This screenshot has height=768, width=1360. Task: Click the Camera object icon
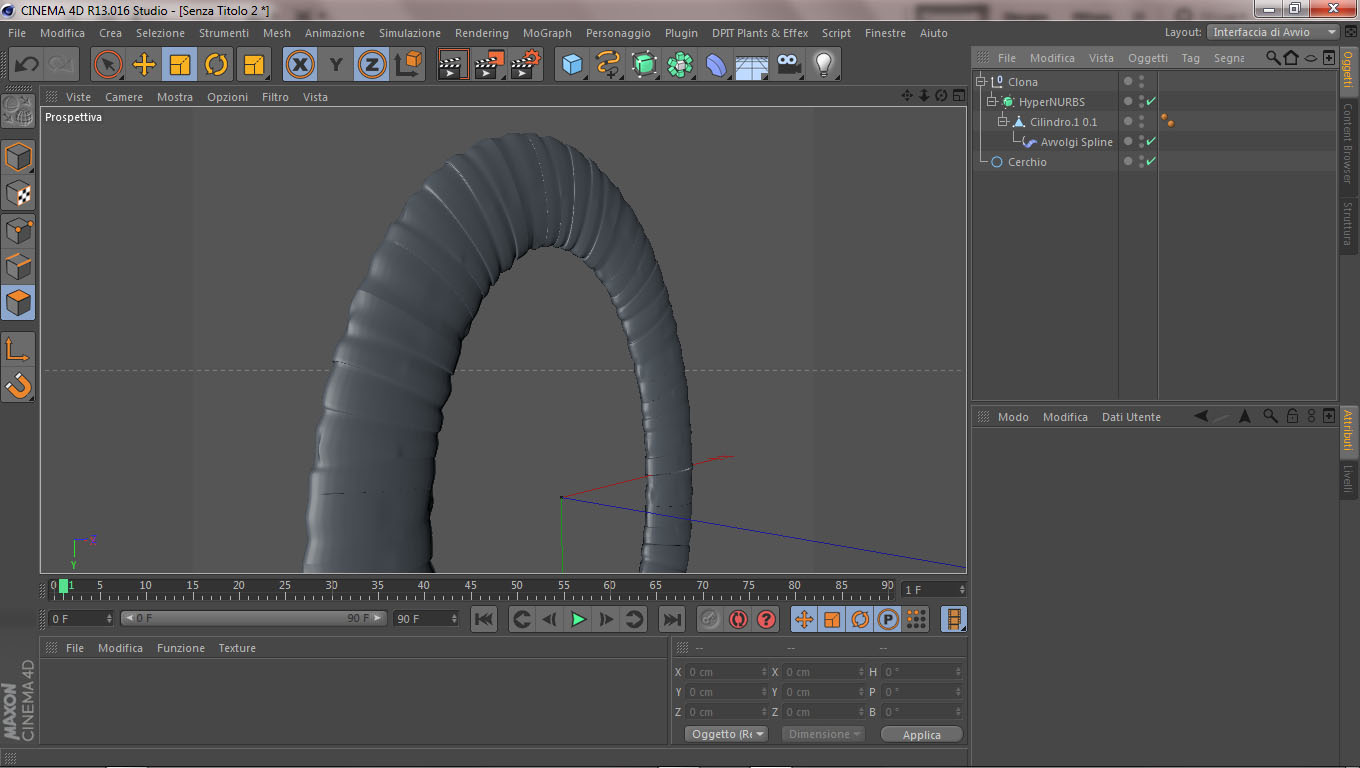[788, 65]
